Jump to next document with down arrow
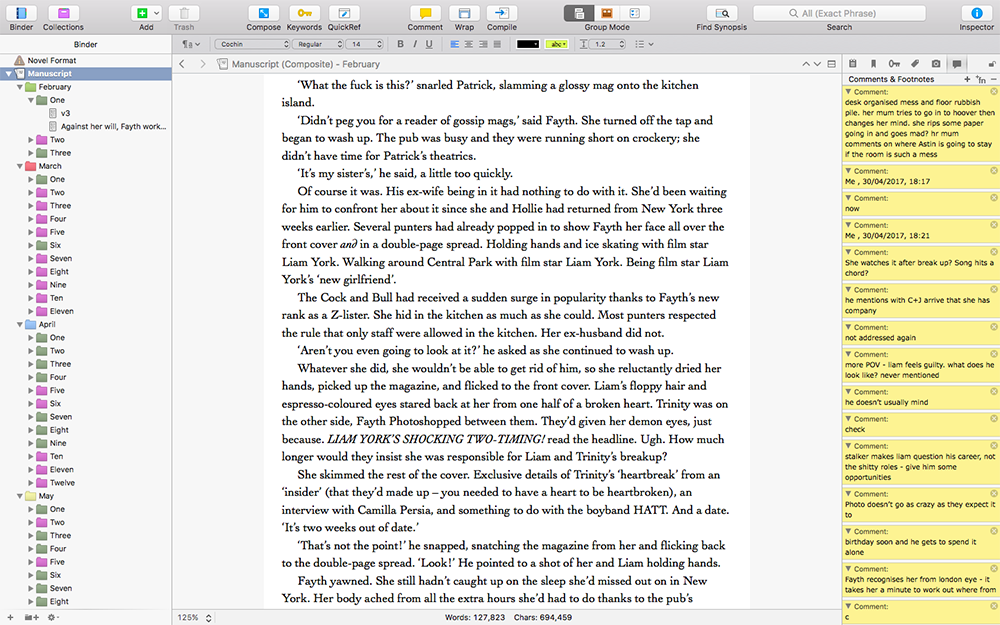The width and height of the screenshot is (1000, 625). [816, 64]
